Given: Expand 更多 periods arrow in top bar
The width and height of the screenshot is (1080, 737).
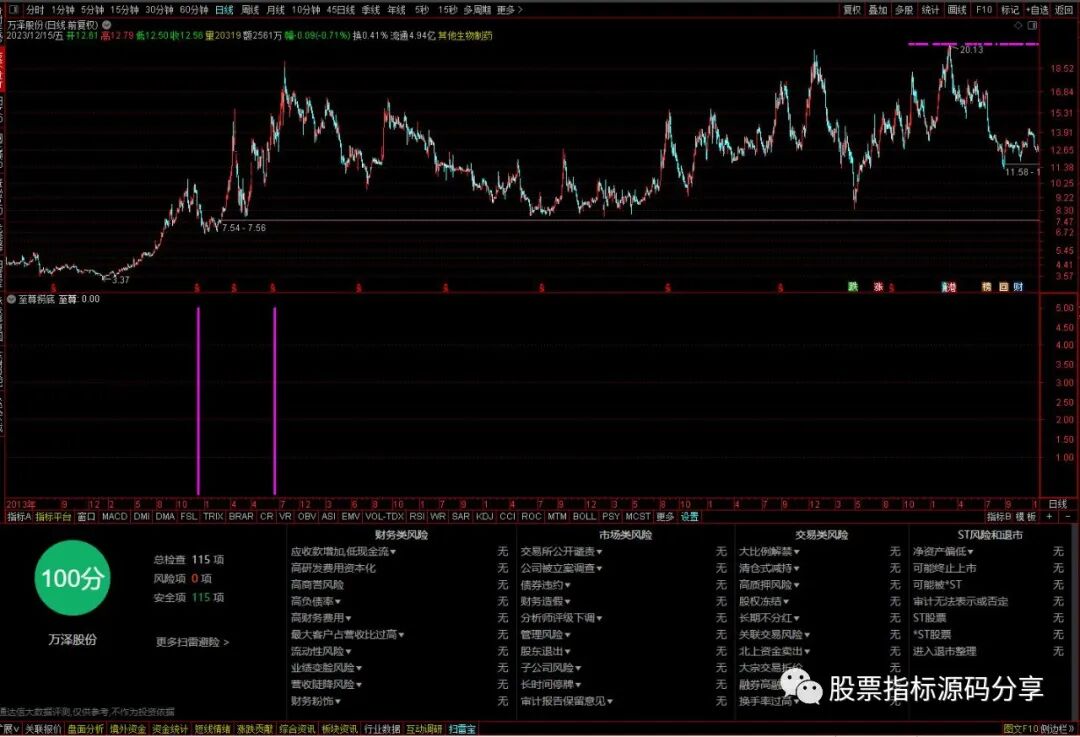Looking at the screenshot, I should [x=510, y=10].
